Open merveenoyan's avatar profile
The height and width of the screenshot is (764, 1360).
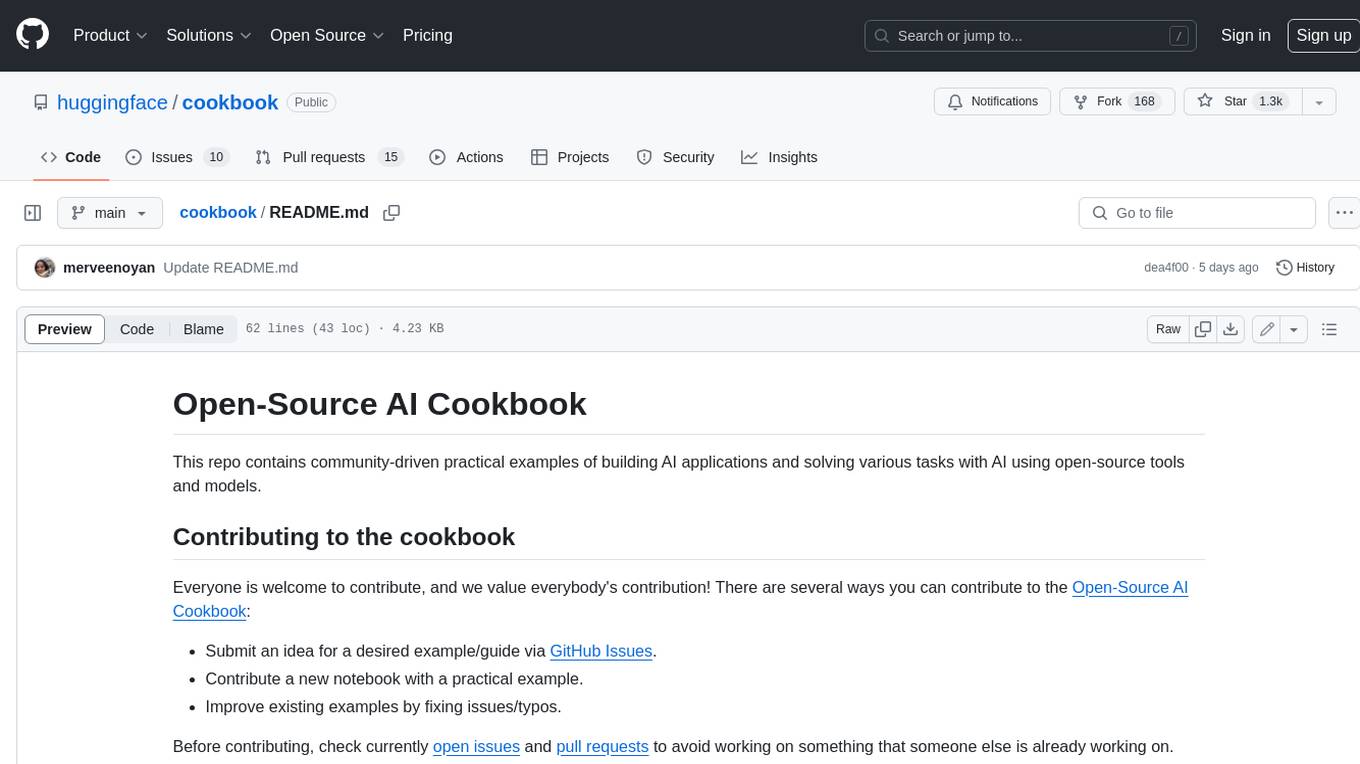click(44, 268)
